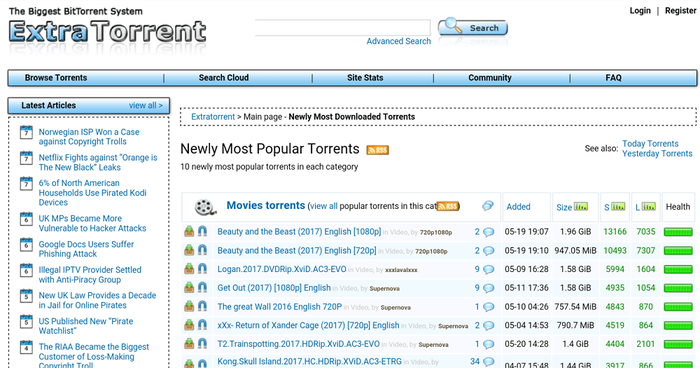
Task: Magnet link icon for The great Wall
Action: tap(202, 306)
